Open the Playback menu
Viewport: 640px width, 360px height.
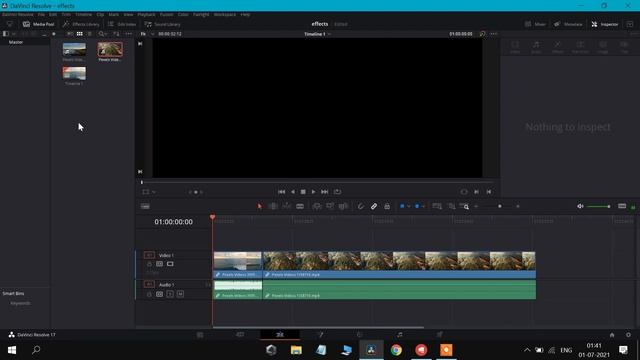coord(146,14)
